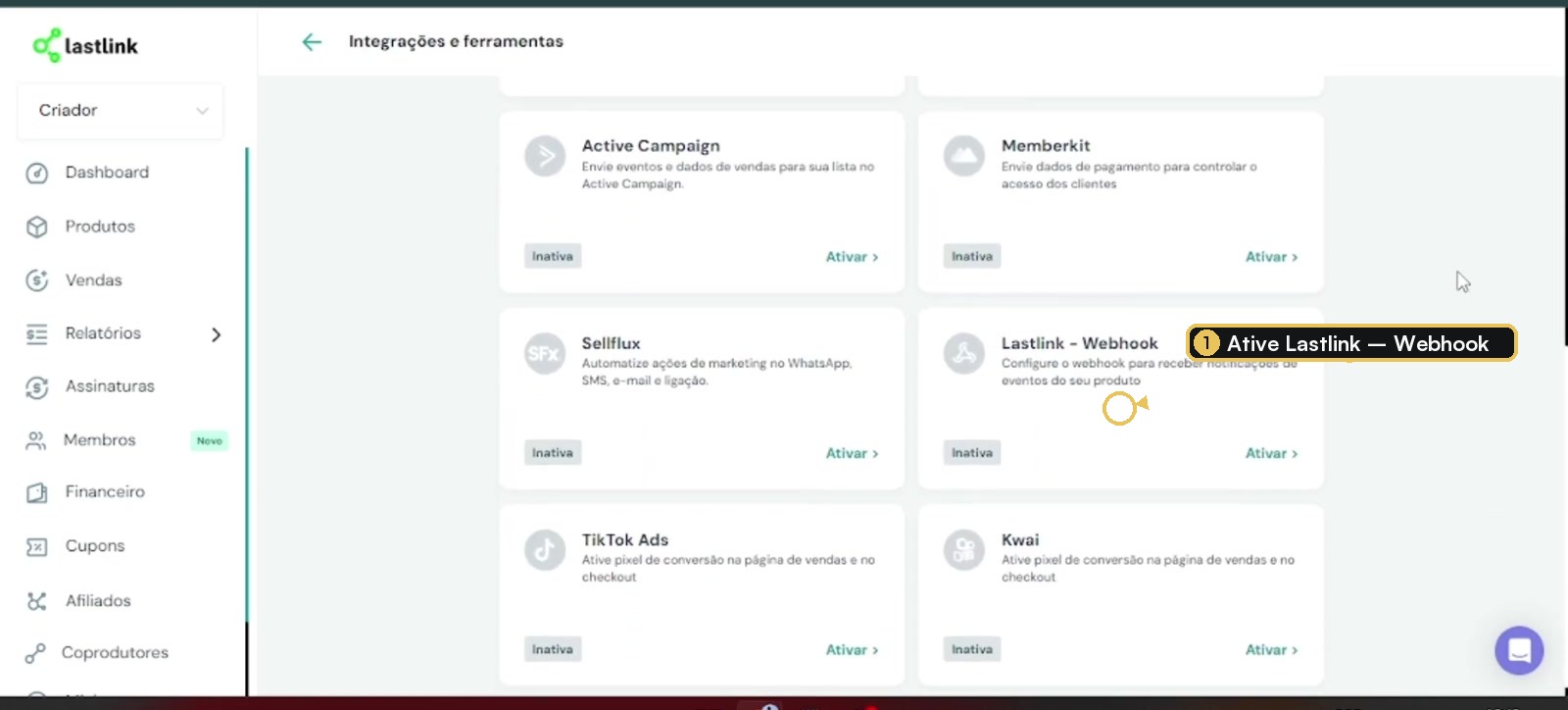Click the lastlink logo
Screen dimensions: 1568x710
point(85,45)
